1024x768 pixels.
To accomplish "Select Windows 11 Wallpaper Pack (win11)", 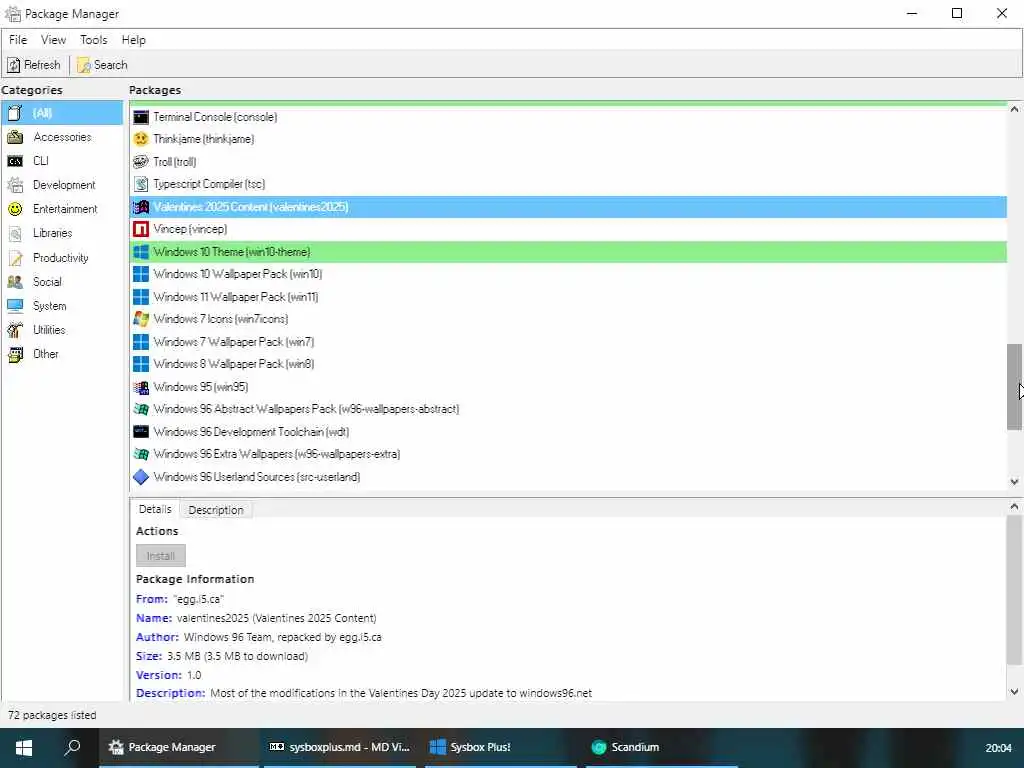I will pyautogui.click(x=568, y=296).
